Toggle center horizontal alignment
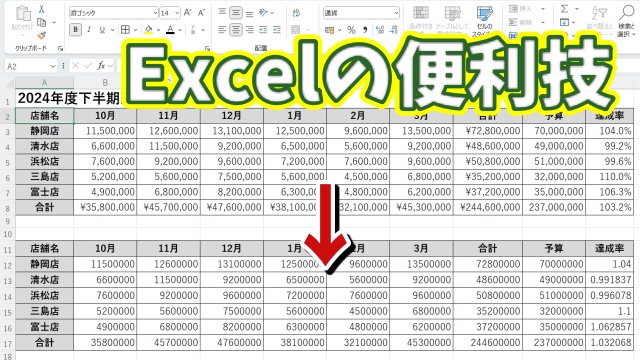Screen dimensions: 640x360 pos(236,30)
